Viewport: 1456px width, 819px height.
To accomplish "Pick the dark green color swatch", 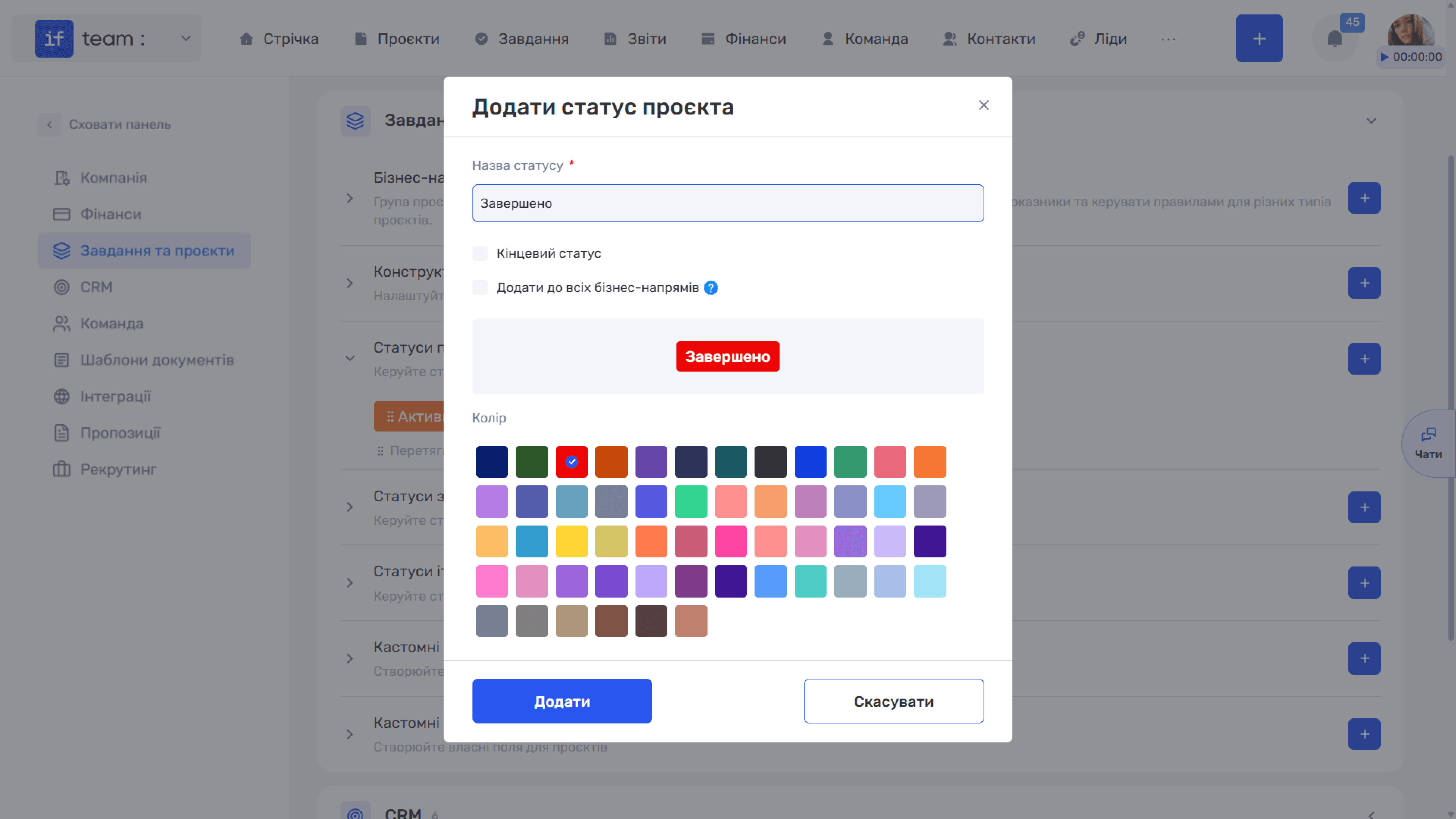I will click(x=531, y=462).
